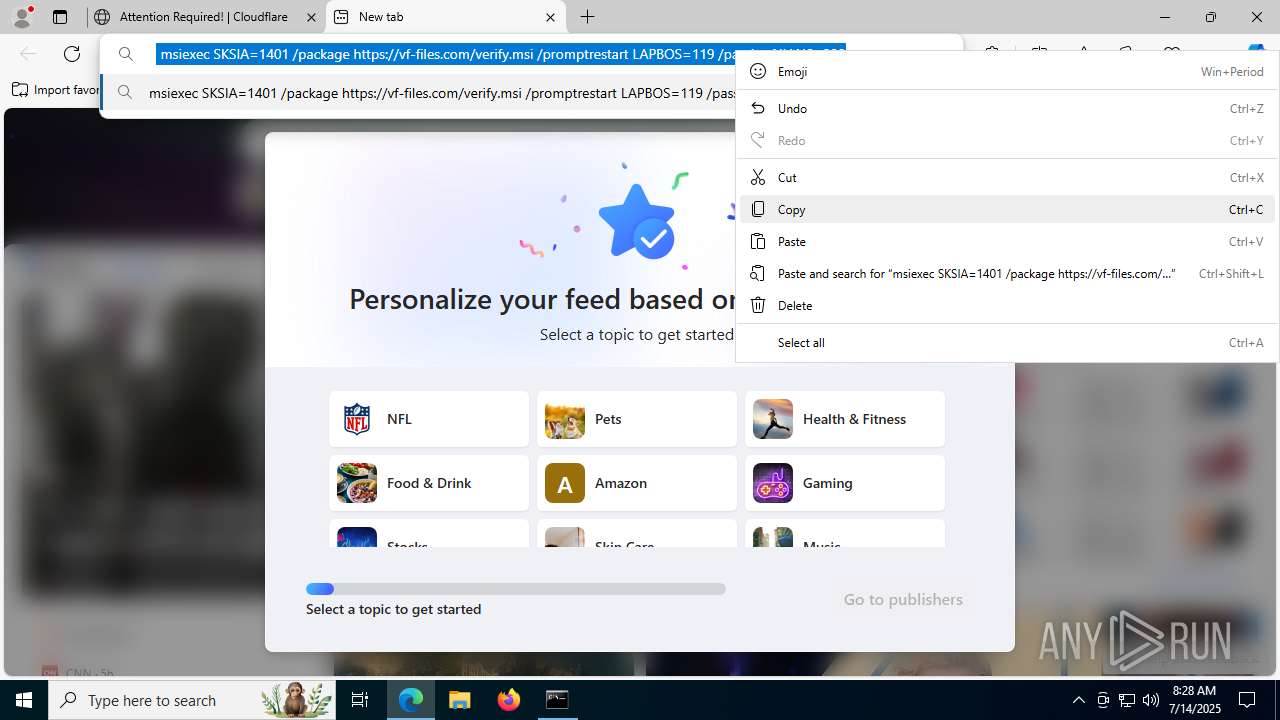Open the tab actions menu icon
This screenshot has width=1280, height=720.
(60, 17)
